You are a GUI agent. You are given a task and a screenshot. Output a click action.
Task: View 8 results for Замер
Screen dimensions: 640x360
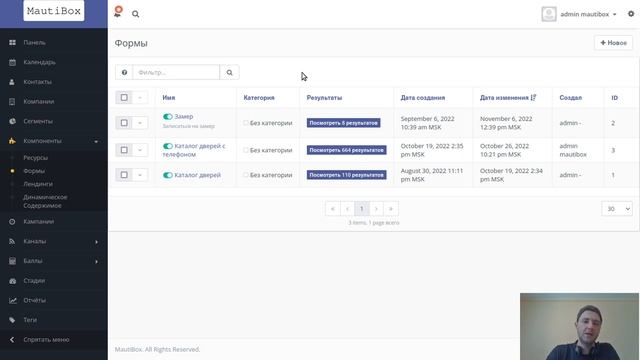343,123
